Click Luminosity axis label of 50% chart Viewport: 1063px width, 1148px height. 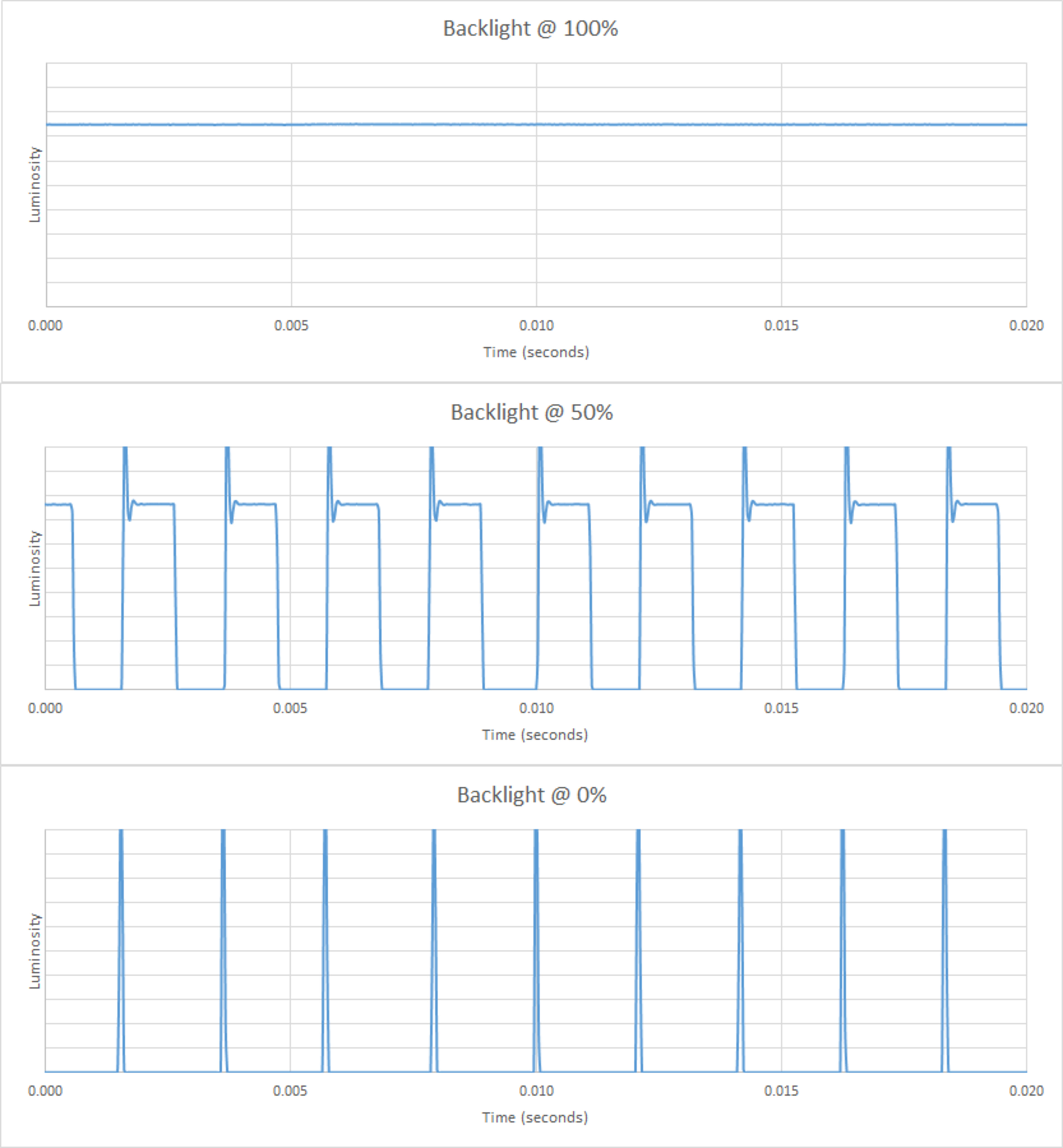[x=35, y=568]
